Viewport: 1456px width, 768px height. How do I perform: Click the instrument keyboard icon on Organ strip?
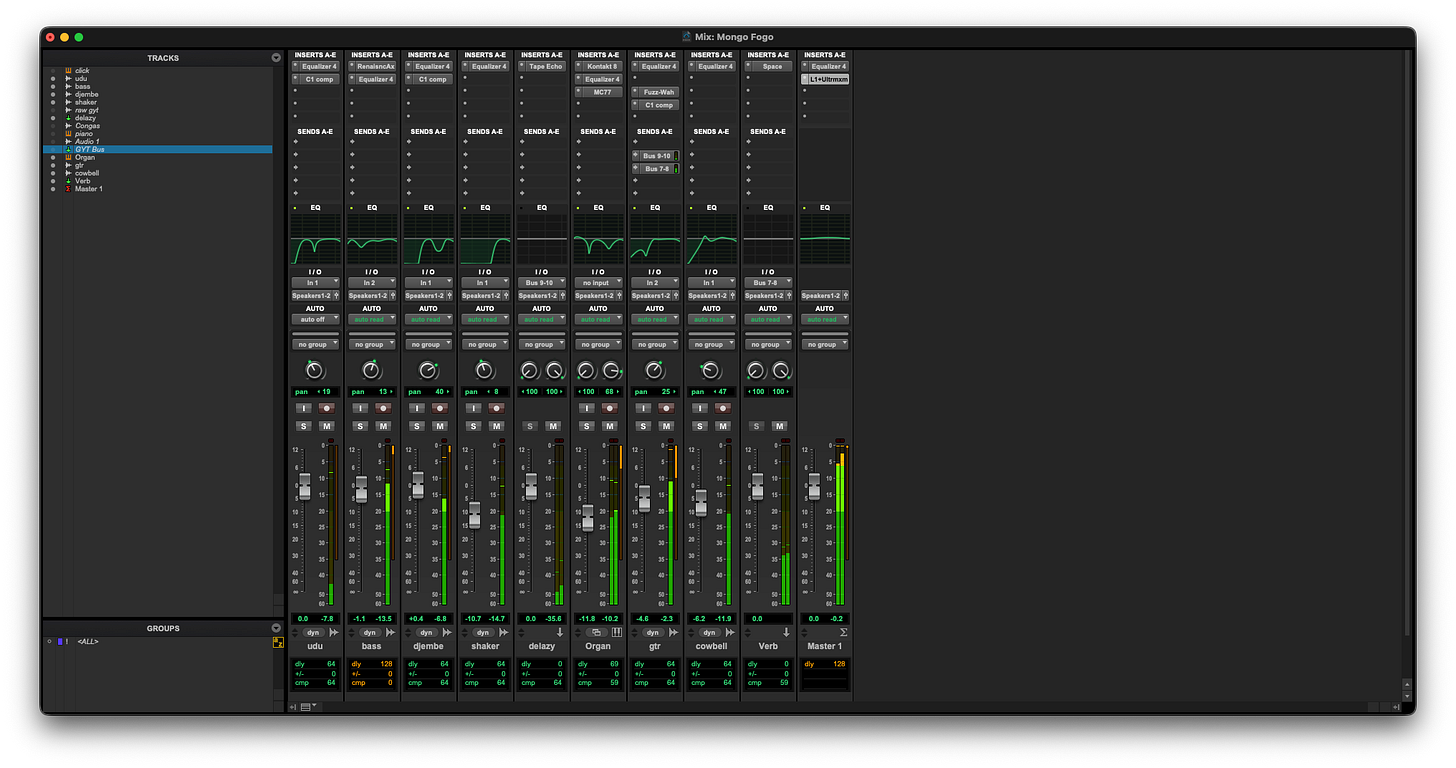[616, 633]
